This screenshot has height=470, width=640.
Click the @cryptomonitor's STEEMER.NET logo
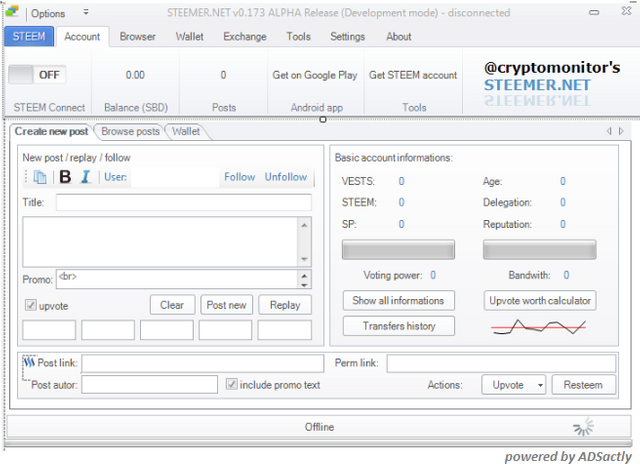pyautogui.click(x=551, y=83)
